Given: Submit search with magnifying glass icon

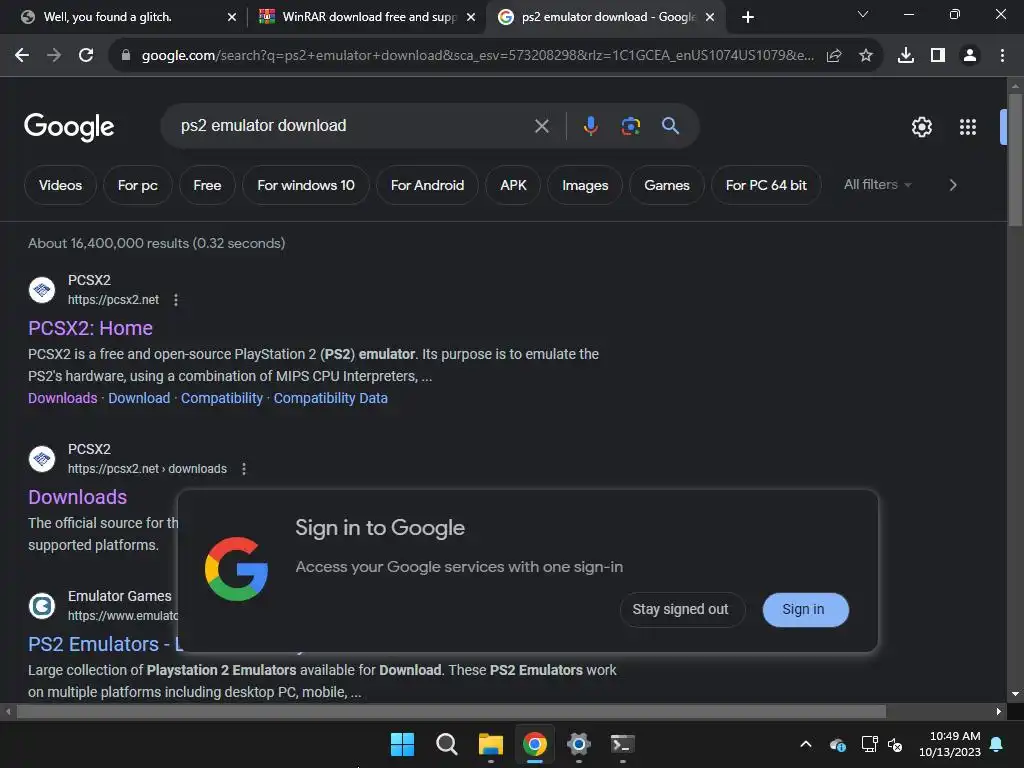Looking at the screenshot, I should point(670,125).
